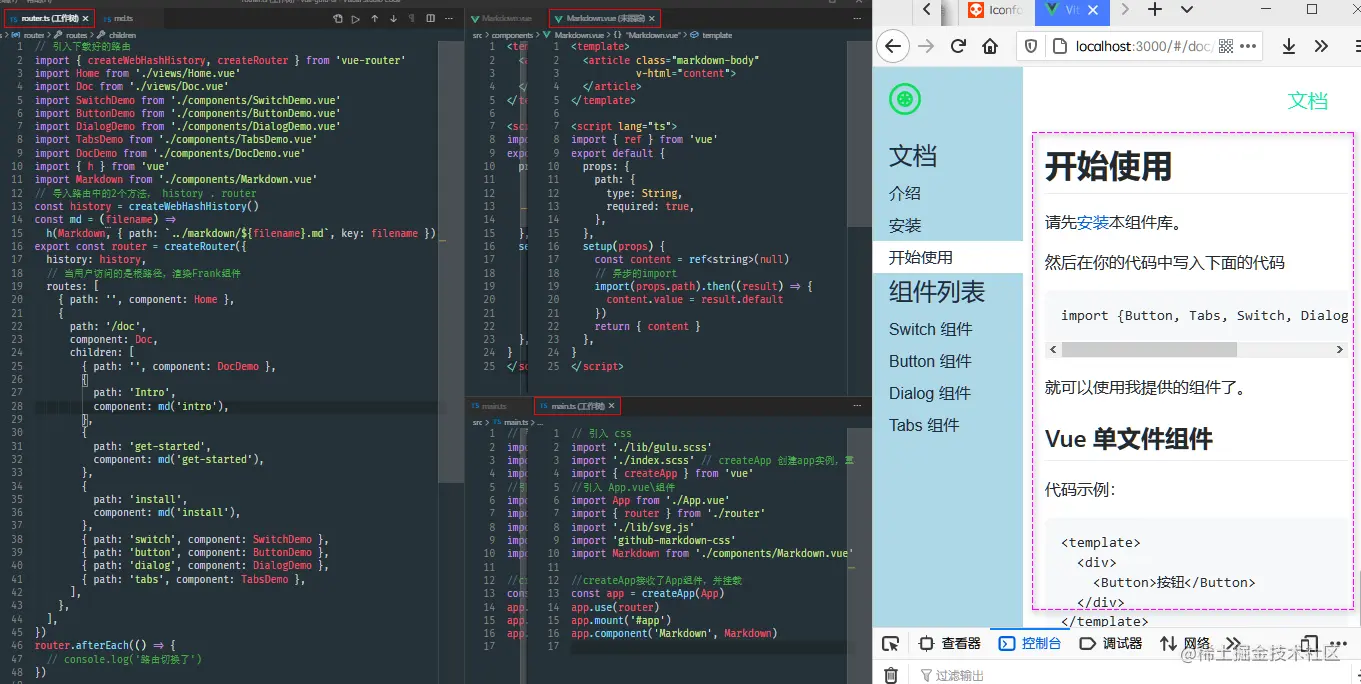The width and height of the screenshot is (1361, 684).
Task: Click the run play icon in editor toolbar
Action: pyautogui.click(x=356, y=18)
